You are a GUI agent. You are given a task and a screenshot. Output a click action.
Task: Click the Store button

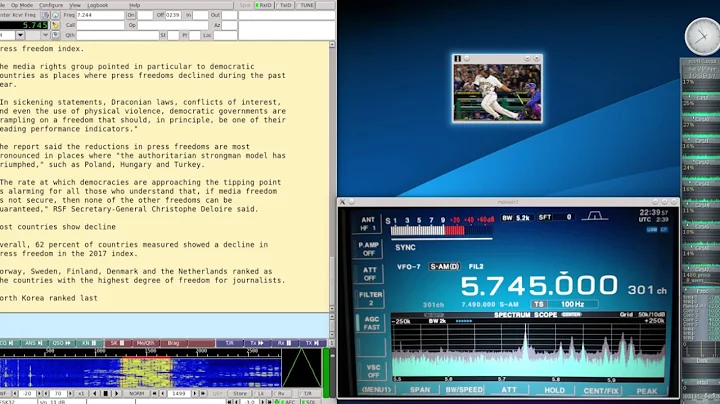(x=240, y=393)
